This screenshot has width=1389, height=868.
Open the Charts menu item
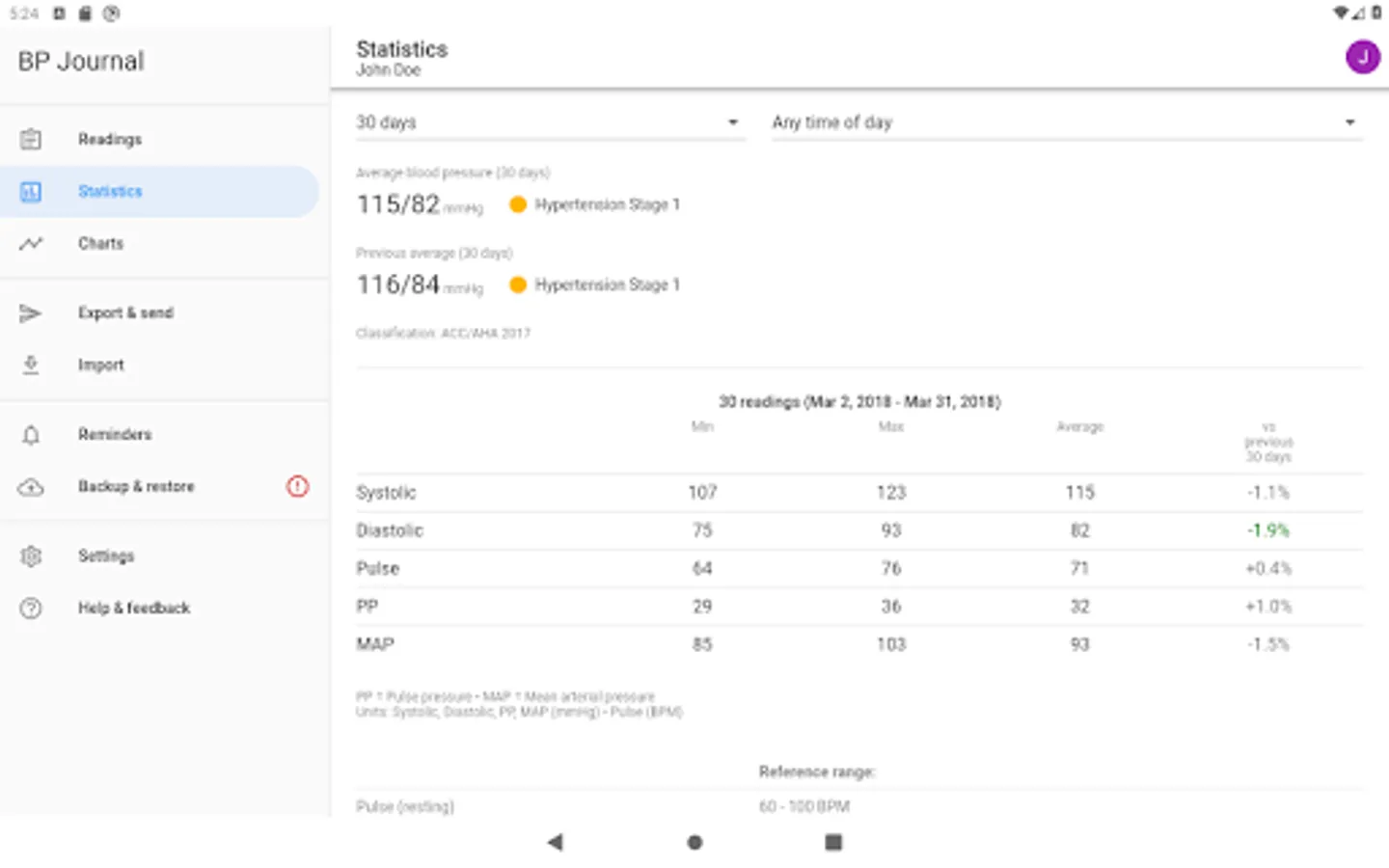pos(101,243)
